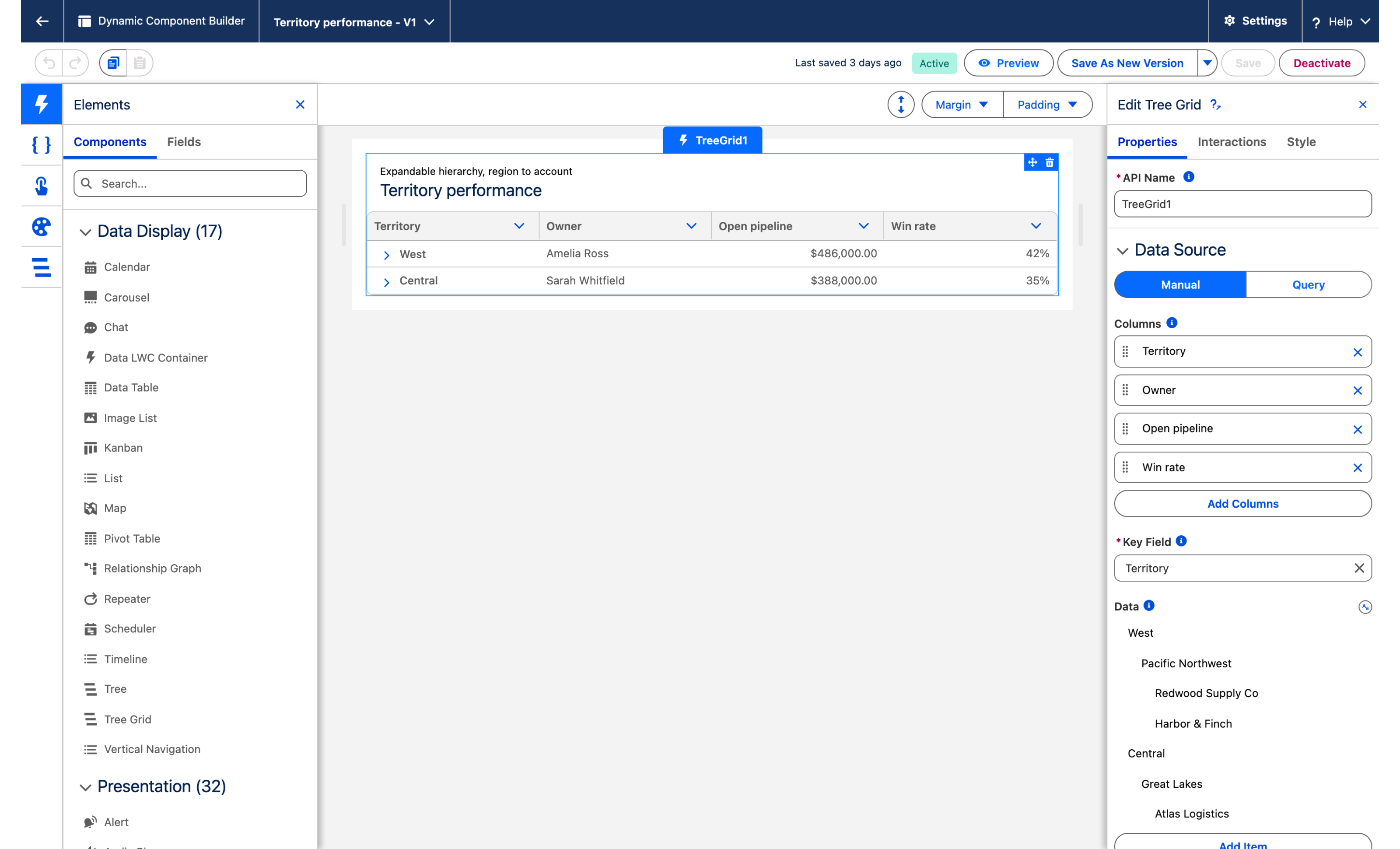The width and height of the screenshot is (1400, 849).
Task: Switch to the Components tab
Action: pyautogui.click(x=110, y=142)
